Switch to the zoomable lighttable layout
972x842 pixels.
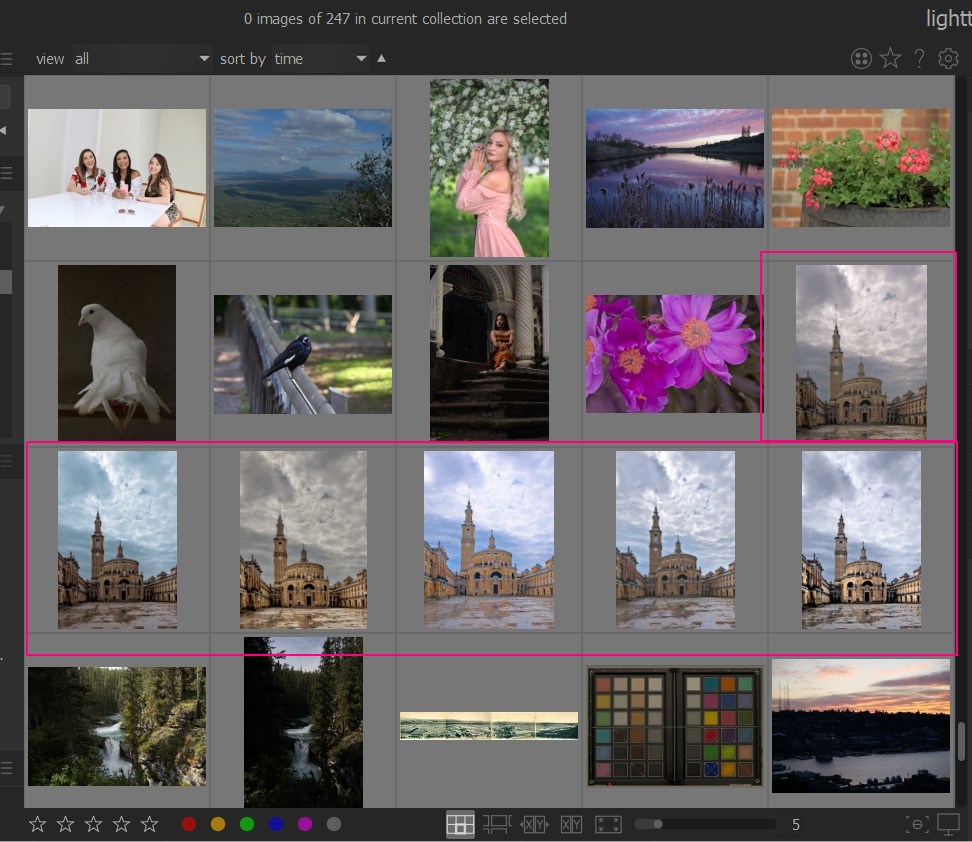tap(497, 825)
